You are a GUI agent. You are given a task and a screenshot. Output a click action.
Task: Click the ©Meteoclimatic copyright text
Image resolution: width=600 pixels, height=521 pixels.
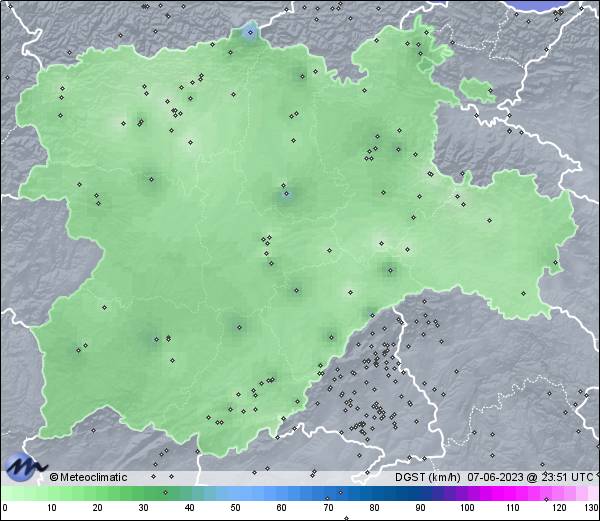(88, 477)
